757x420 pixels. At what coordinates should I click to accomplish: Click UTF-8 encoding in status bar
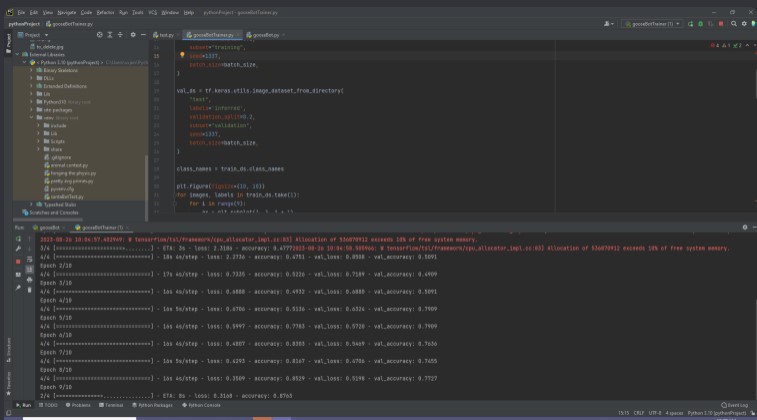(x=655, y=413)
